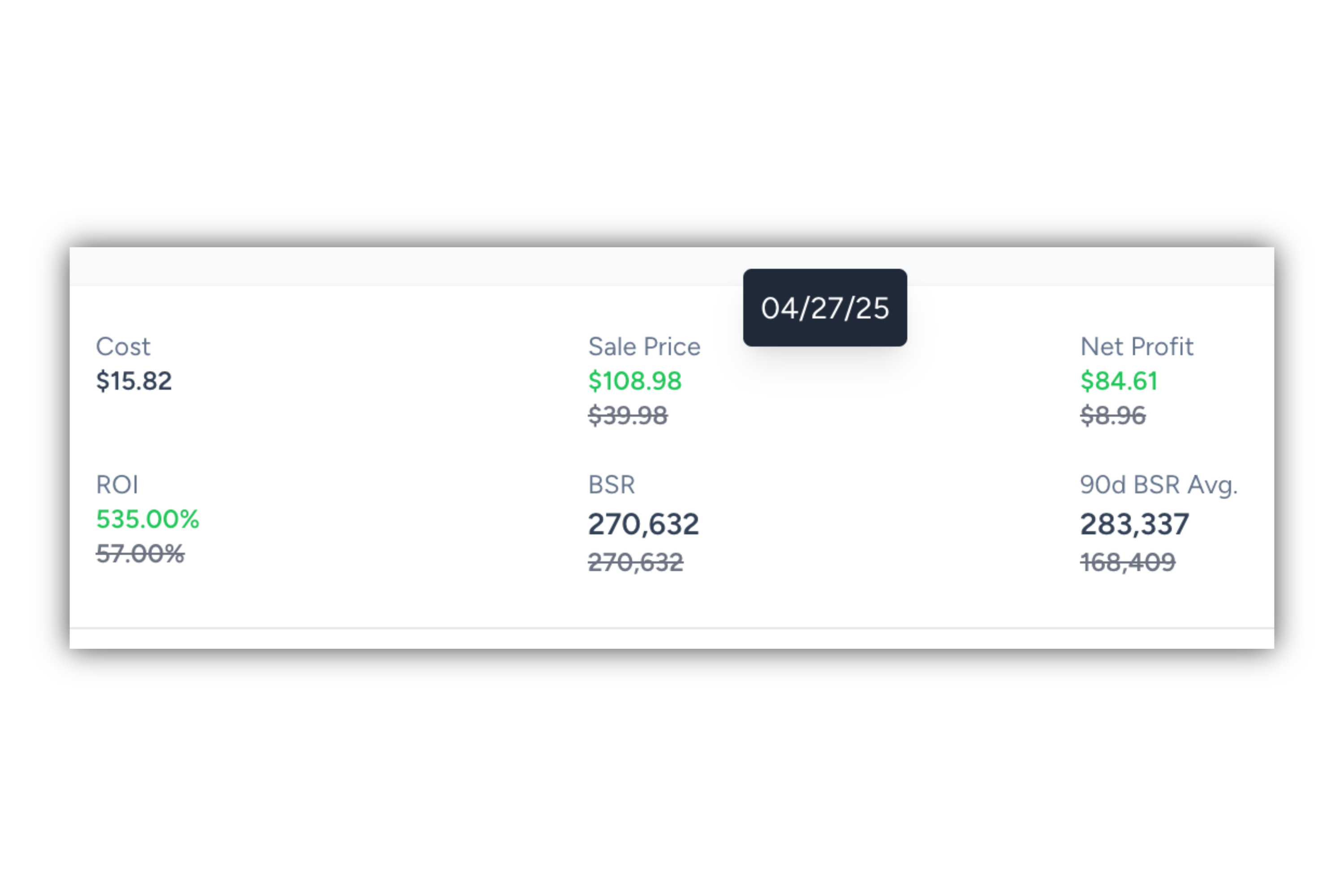The width and height of the screenshot is (1344, 896).
Task: Click the 04/27/25 date tooltip
Action: pos(825,308)
